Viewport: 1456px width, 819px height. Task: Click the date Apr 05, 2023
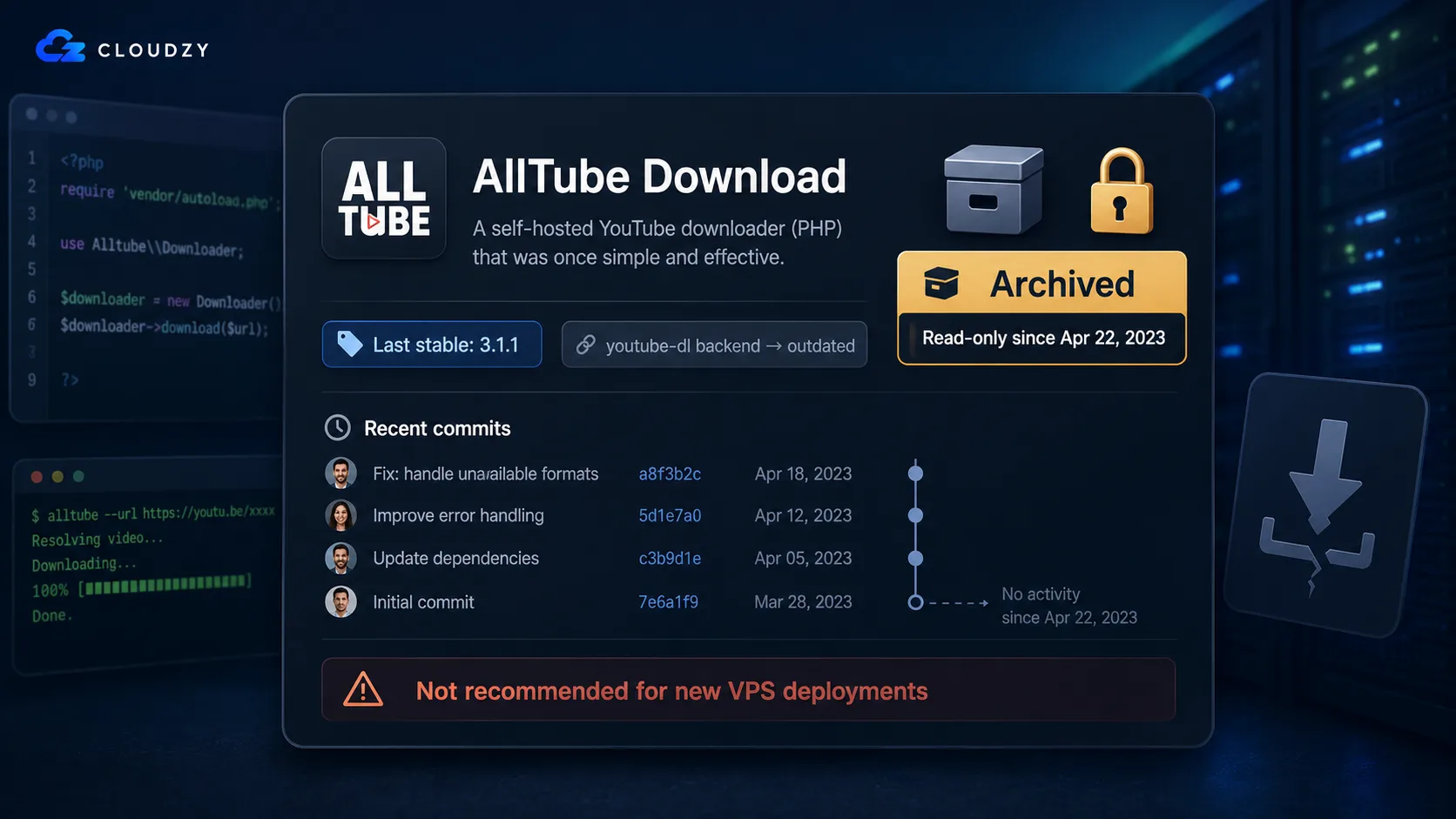click(x=803, y=558)
